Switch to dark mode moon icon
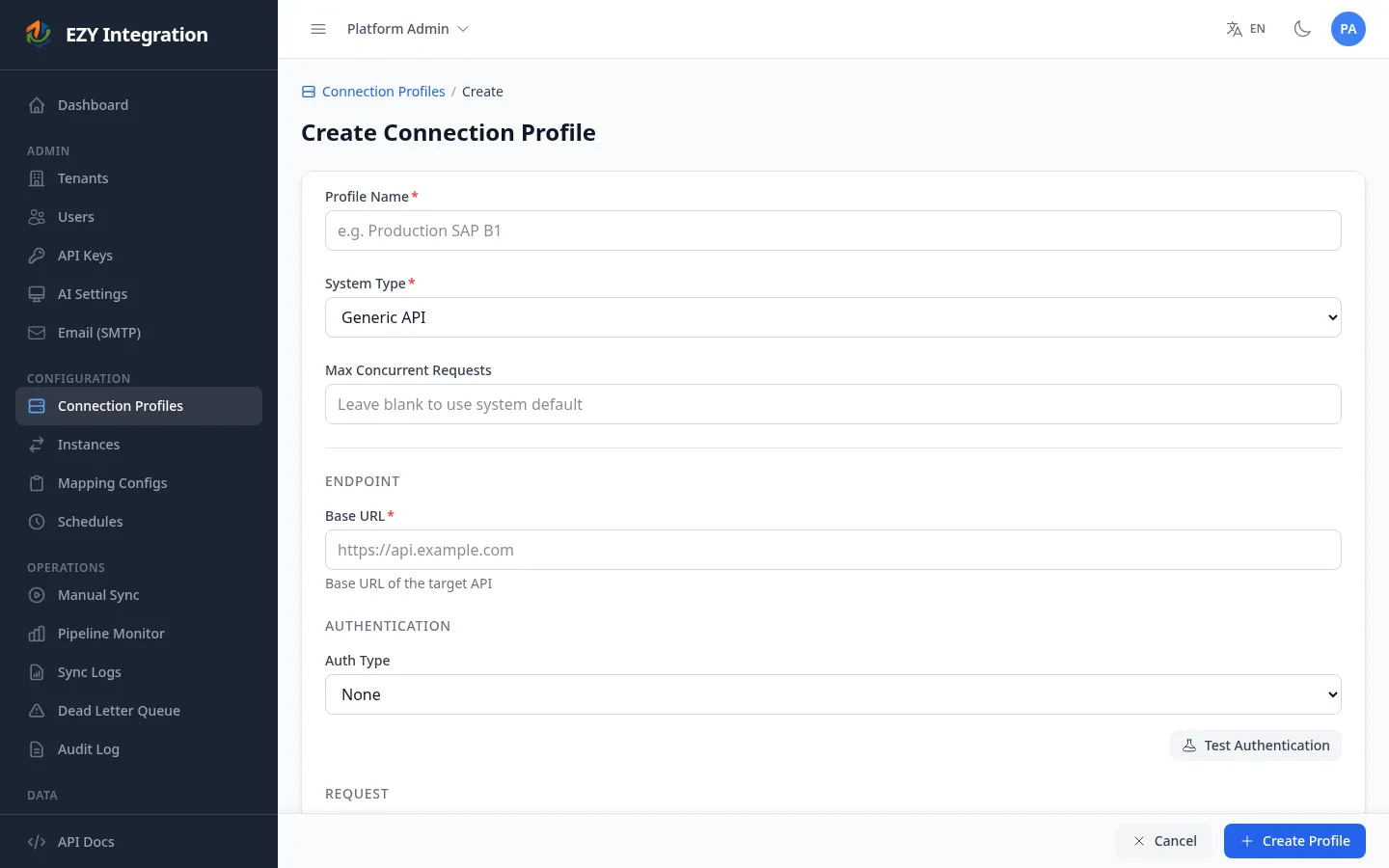This screenshot has width=1389, height=868. click(x=1302, y=29)
